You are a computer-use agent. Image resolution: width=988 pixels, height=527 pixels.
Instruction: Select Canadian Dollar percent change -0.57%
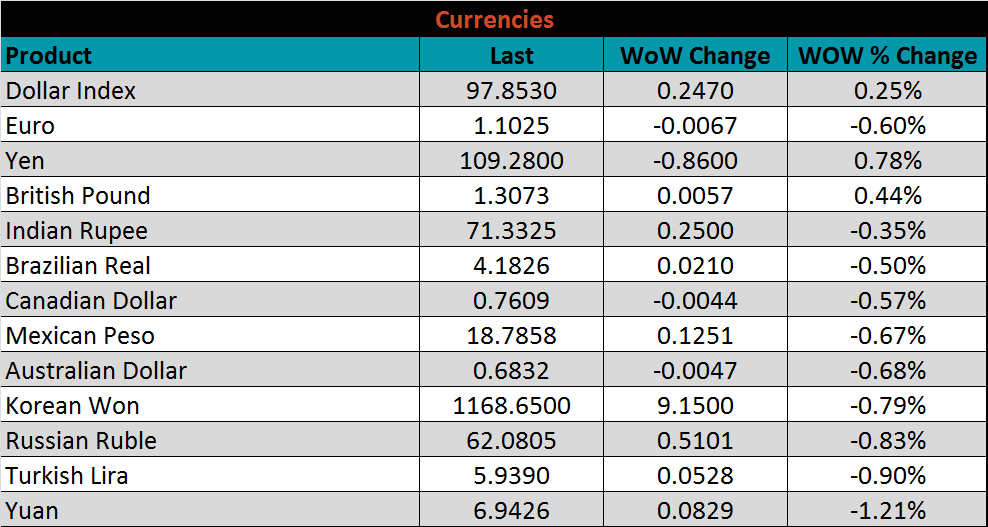coord(888,301)
